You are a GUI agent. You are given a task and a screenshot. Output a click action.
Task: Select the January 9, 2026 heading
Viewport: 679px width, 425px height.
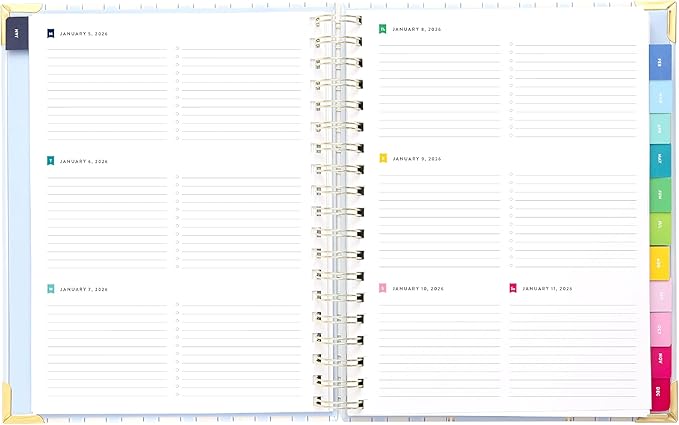[x=417, y=159]
